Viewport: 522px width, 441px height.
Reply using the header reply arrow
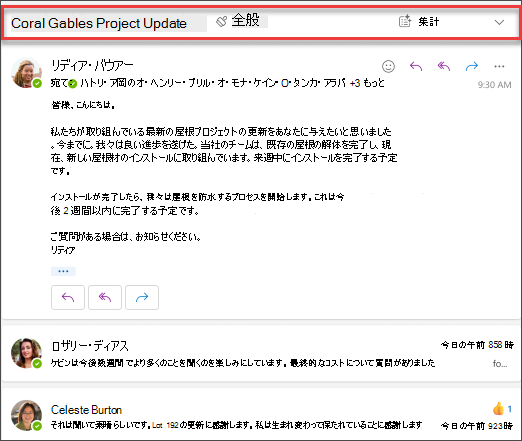pos(416,66)
